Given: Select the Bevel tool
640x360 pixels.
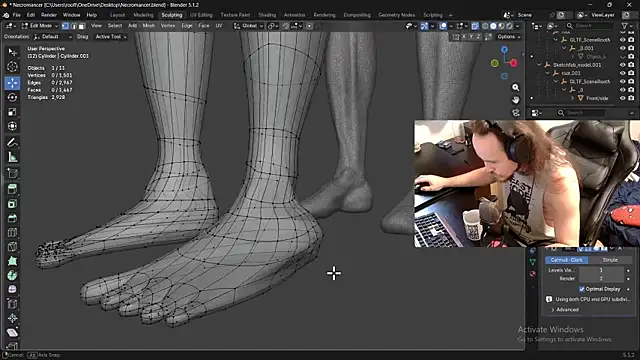Looking at the screenshot, I should tap(12, 218).
